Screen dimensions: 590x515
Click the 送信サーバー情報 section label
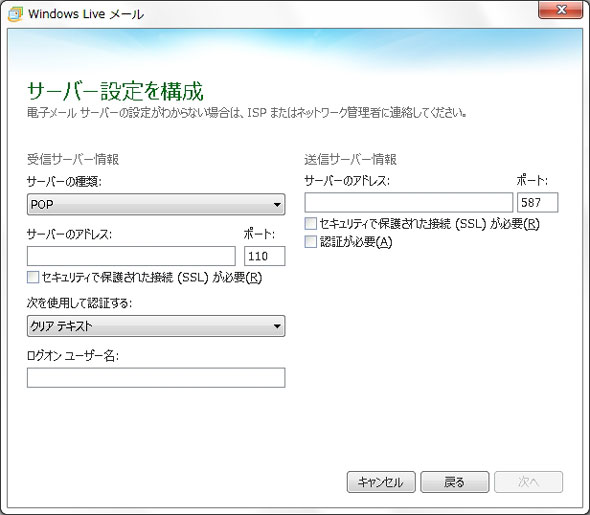tap(350, 160)
